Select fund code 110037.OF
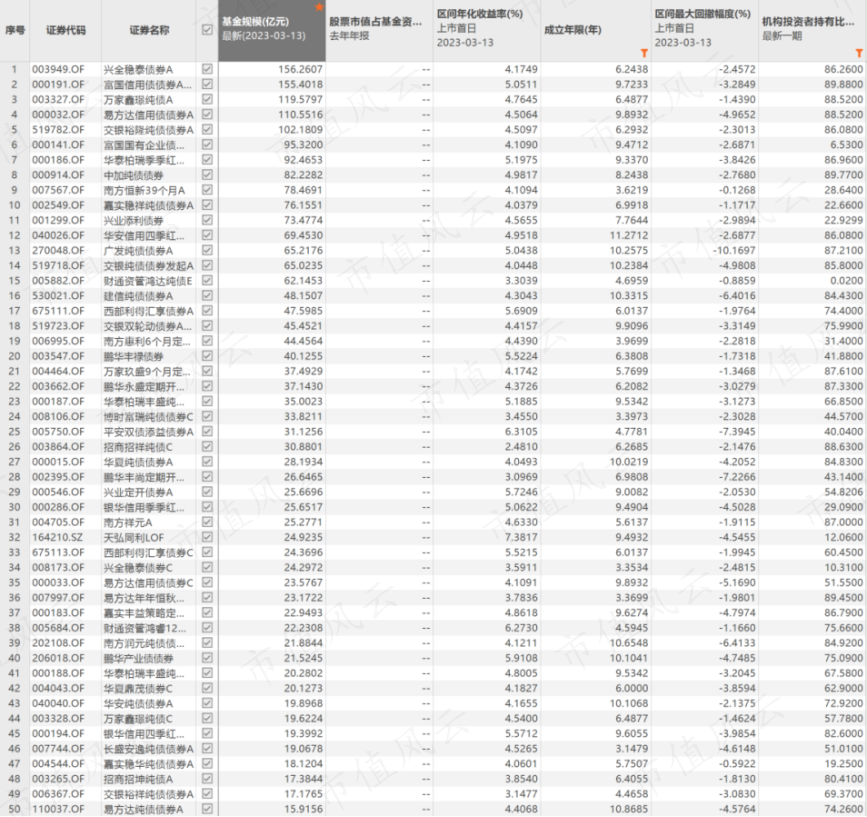This screenshot has width=867, height=817. (x=58, y=809)
